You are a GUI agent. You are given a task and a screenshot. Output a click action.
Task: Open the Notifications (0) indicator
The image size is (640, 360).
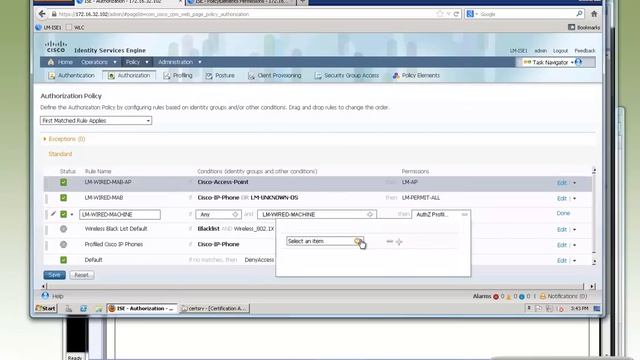click(563, 296)
